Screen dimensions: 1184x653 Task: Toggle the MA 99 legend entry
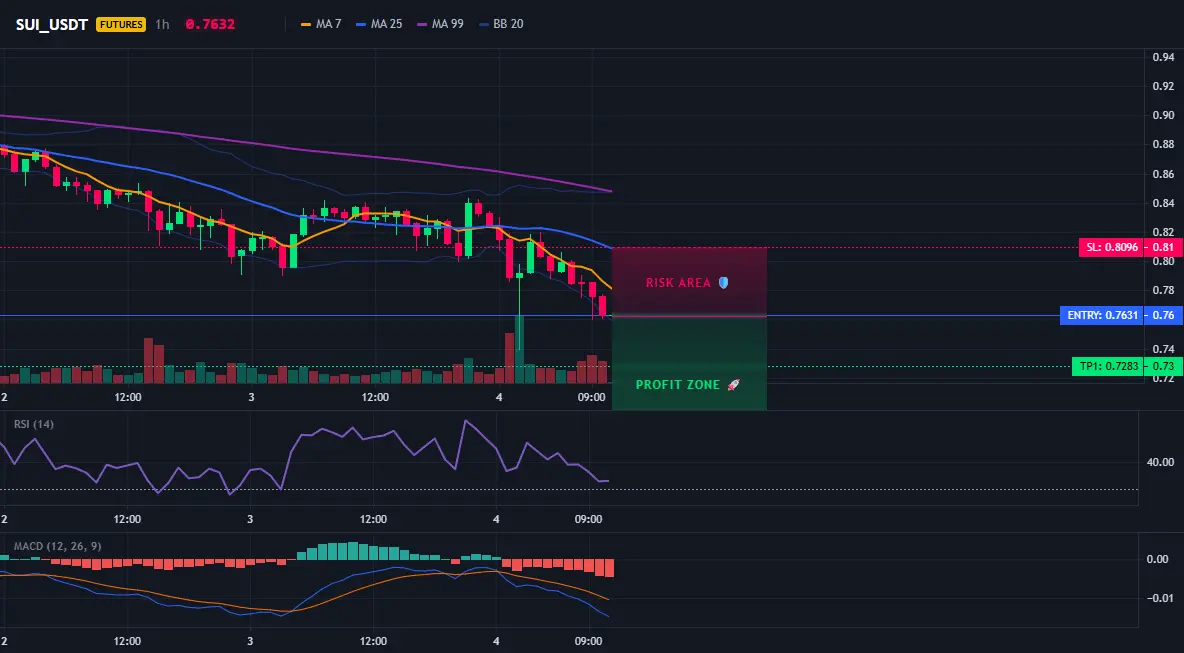(x=439, y=24)
